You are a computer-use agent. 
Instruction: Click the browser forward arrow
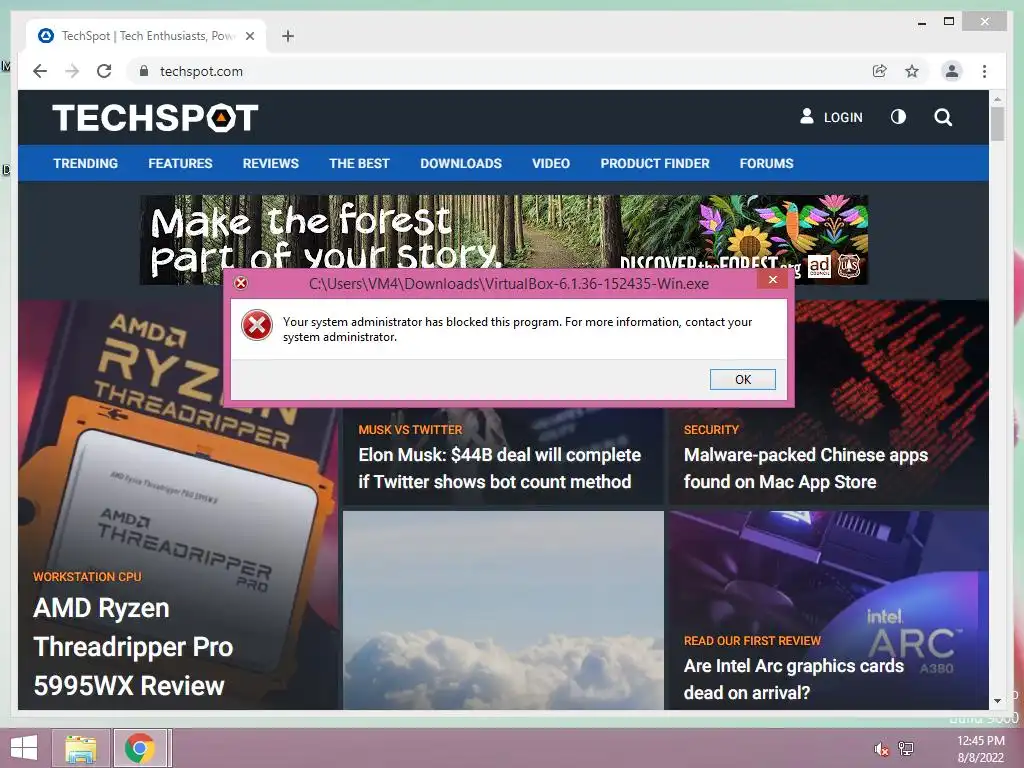(x=72, y=71)
